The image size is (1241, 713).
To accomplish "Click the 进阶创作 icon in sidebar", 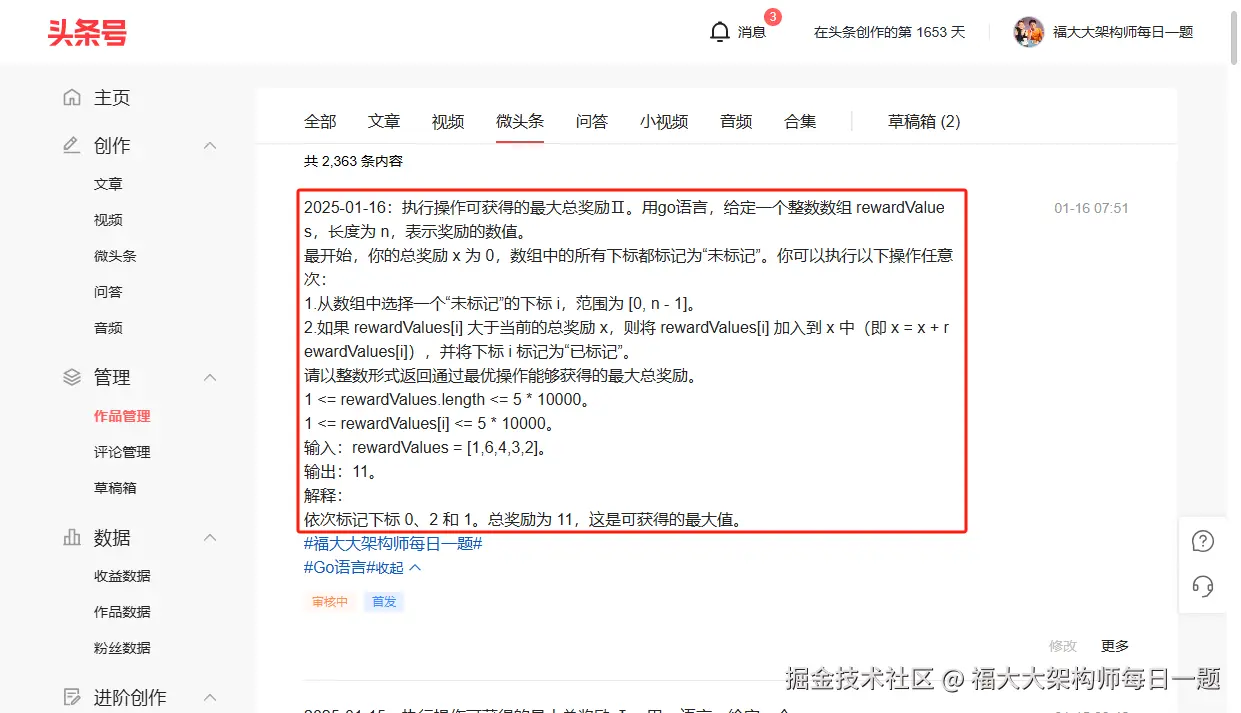I will 70,697.
